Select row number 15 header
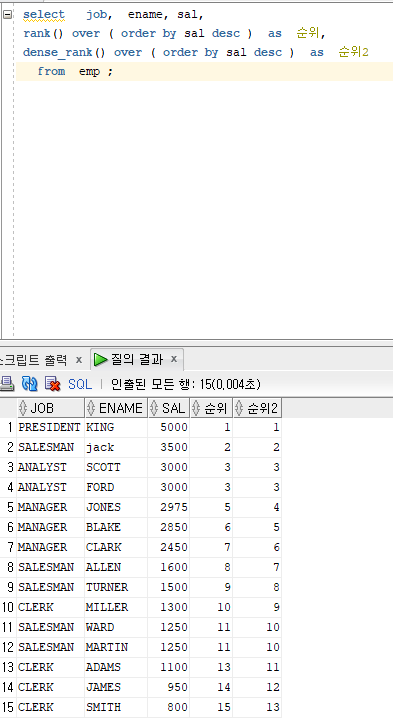The height and width of the screenshot is (721, 393). [x=8, y=707]
